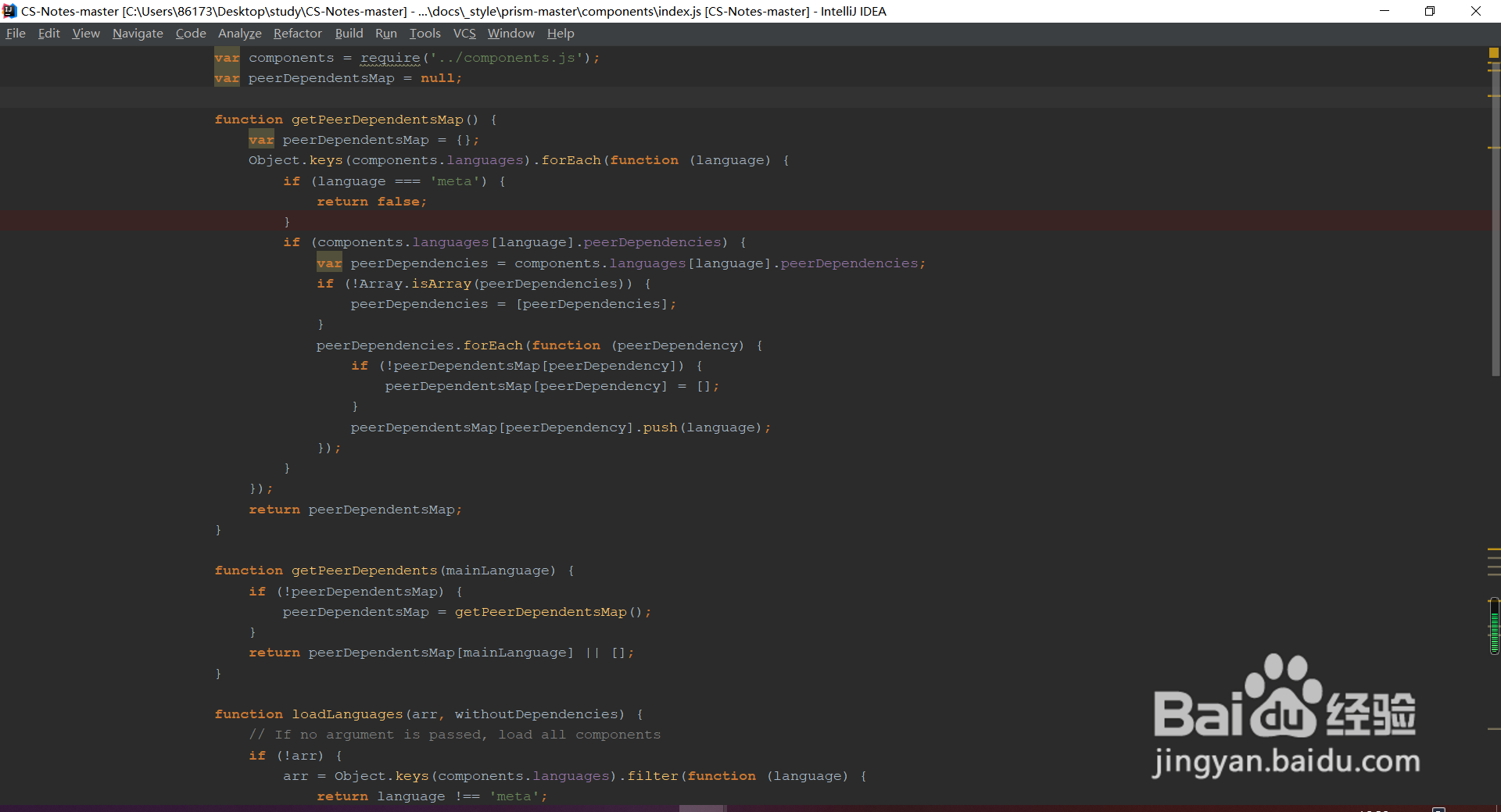This screenshot has width=1501, height=812.
Task: Open the Run menu
Action: [x=385, y=34]
